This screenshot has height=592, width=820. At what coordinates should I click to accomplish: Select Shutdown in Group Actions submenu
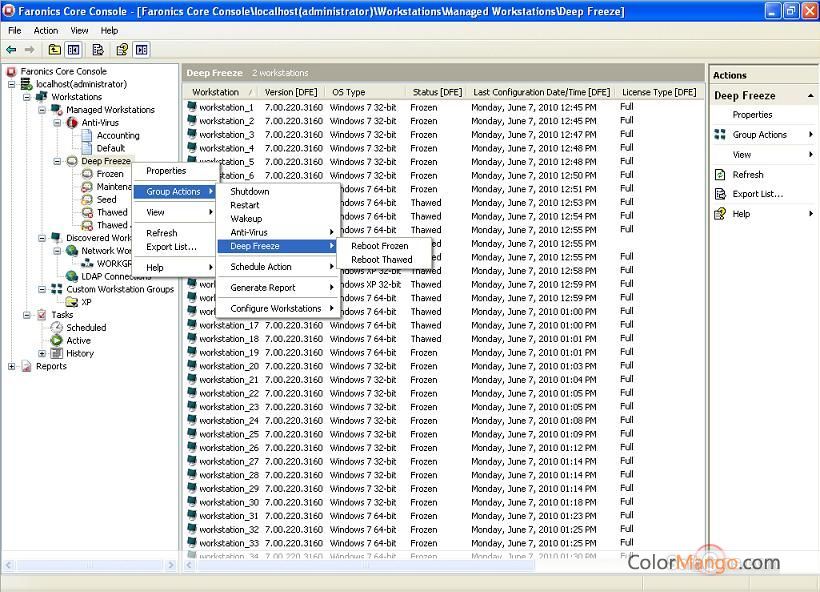click(x=278, y=191)
